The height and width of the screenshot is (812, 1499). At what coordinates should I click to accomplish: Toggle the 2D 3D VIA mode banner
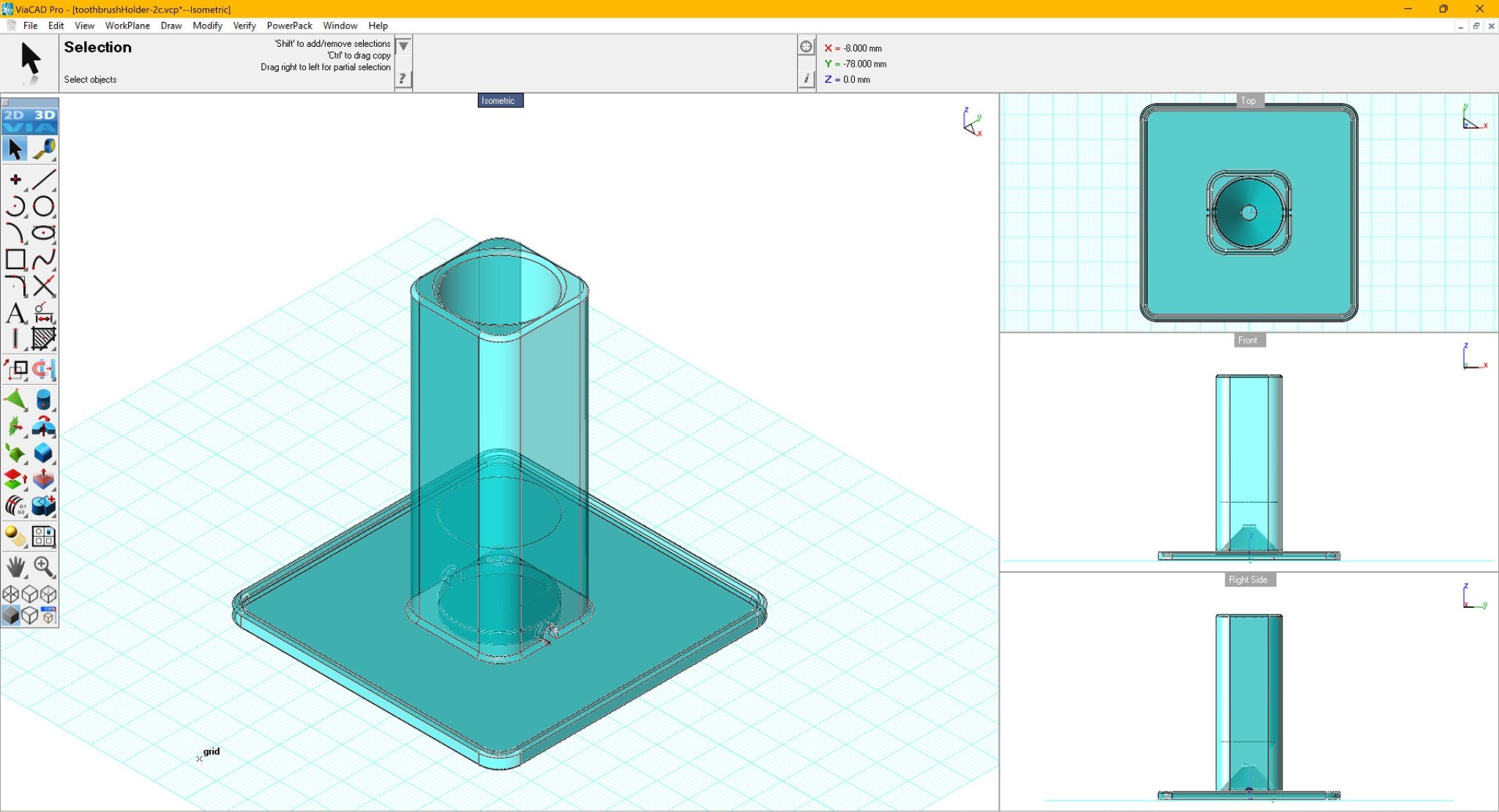pyautogui.click(x=30, y=121)
